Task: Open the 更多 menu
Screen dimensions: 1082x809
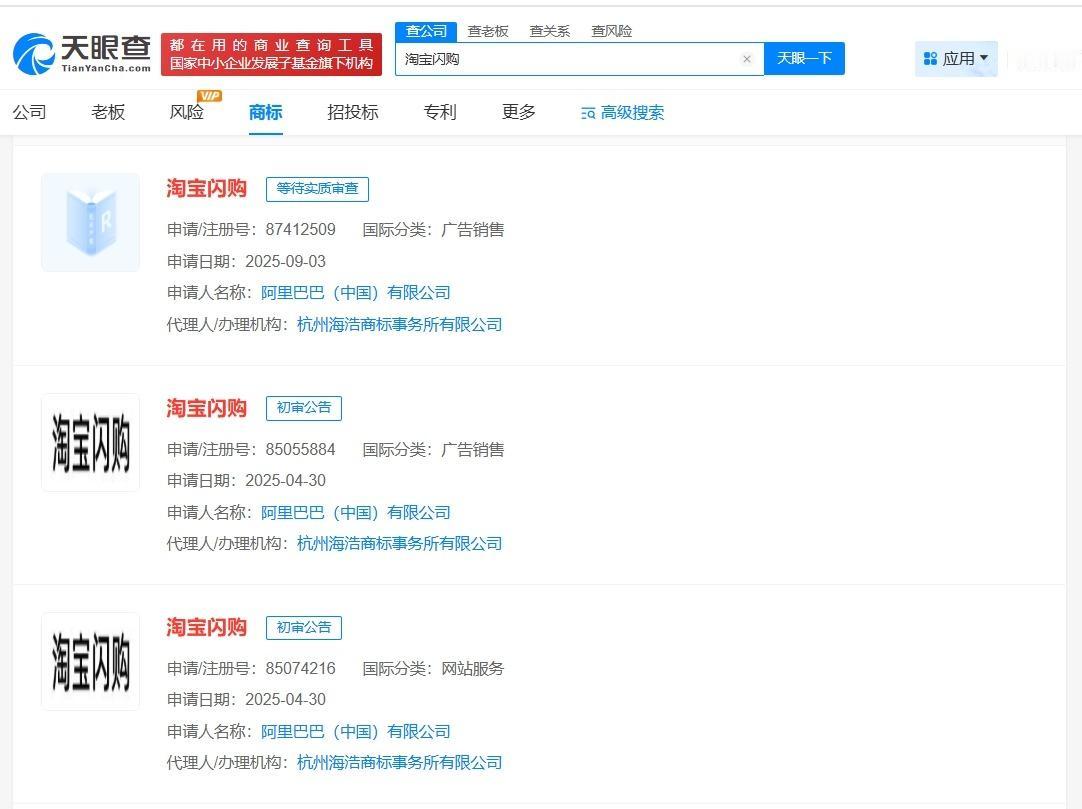Action: tap(517, 113)
